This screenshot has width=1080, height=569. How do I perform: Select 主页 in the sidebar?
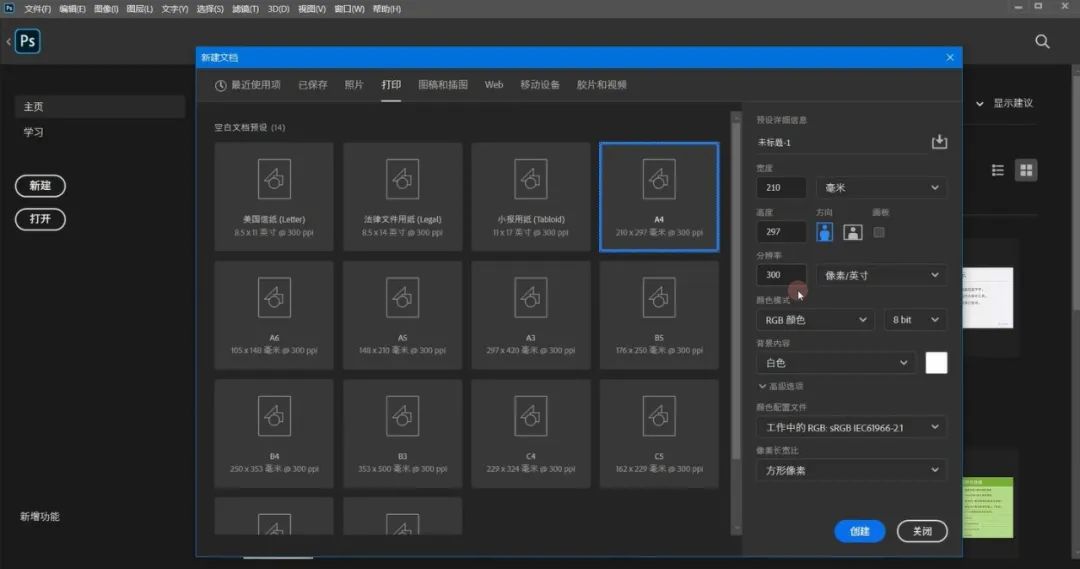pos(99,107)
